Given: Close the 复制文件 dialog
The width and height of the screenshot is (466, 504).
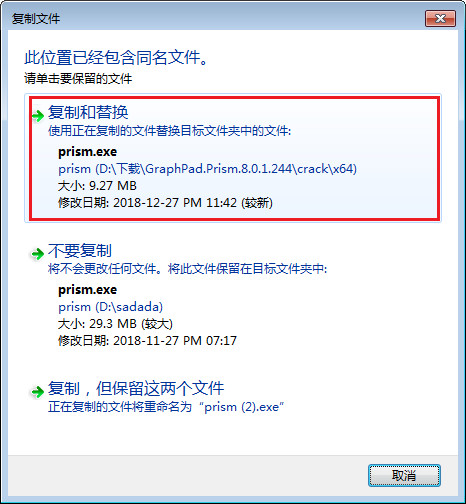Looking at the screenshot, I should click(x=440, y=18).
